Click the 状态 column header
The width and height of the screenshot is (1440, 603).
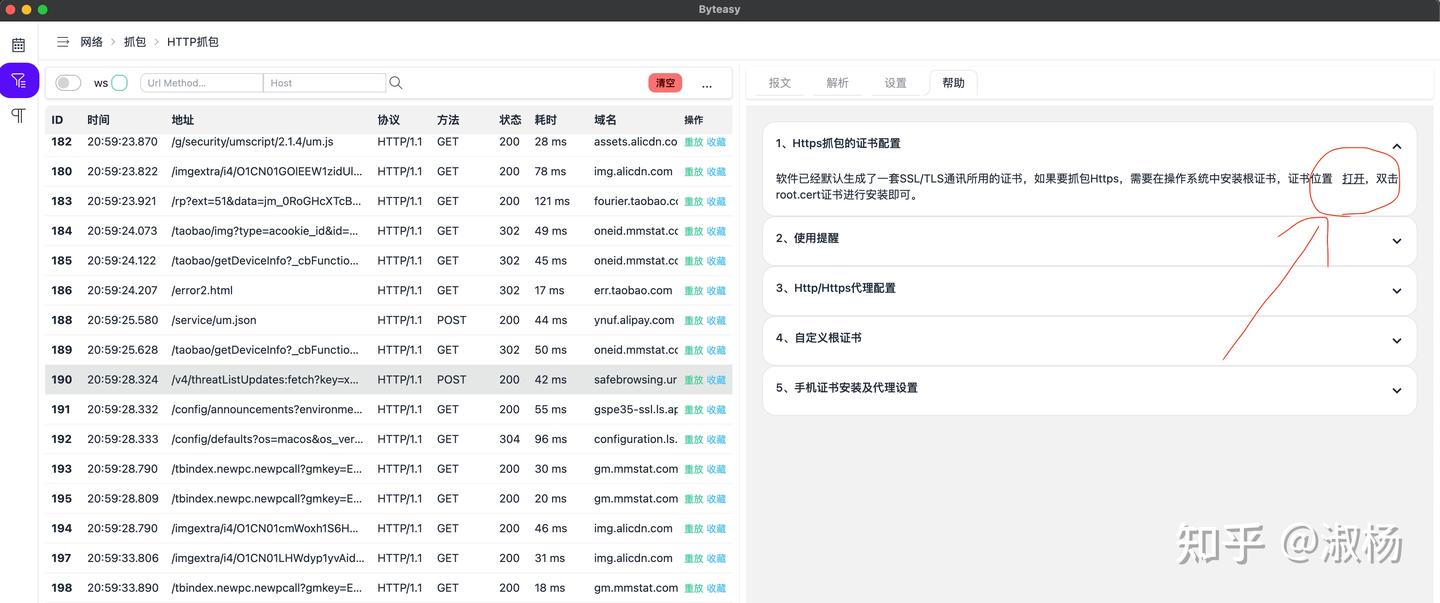(510, 120)
